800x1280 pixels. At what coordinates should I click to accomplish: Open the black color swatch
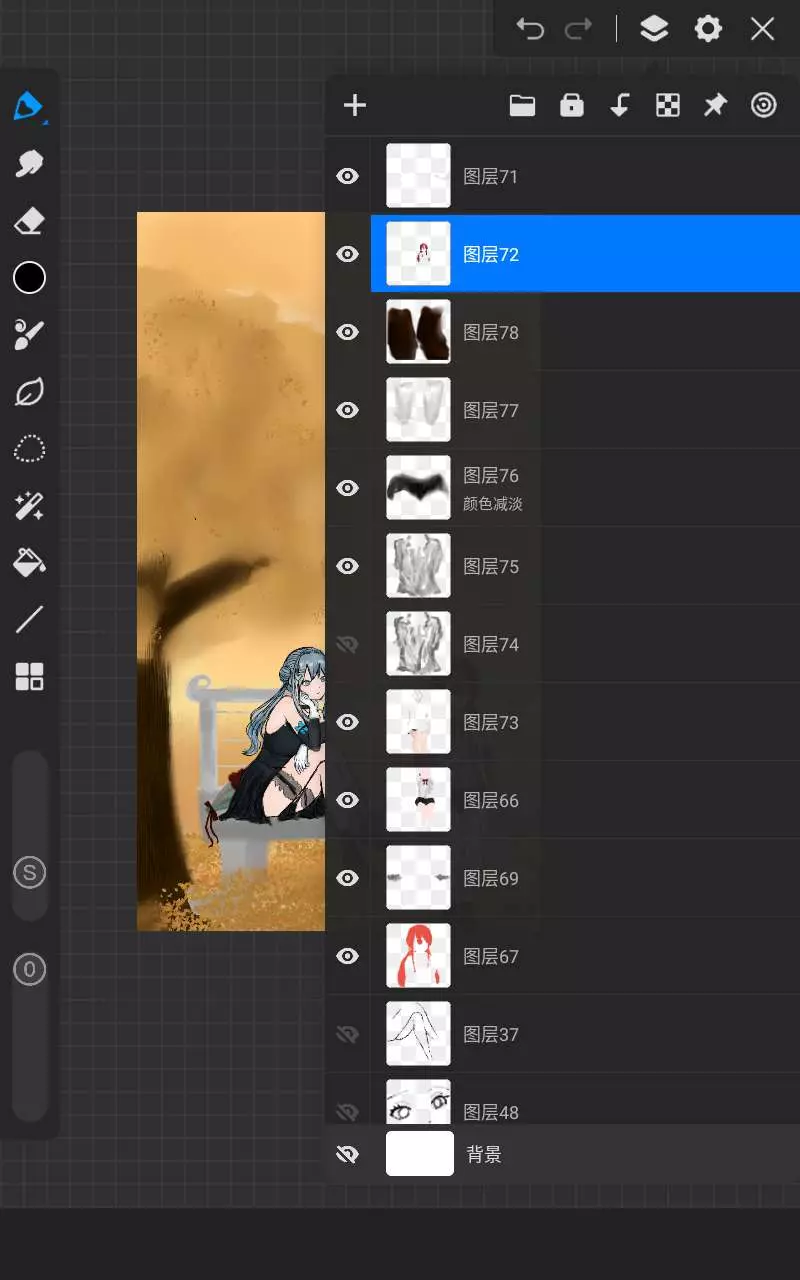pyautogui.click(x=29, y=278)
